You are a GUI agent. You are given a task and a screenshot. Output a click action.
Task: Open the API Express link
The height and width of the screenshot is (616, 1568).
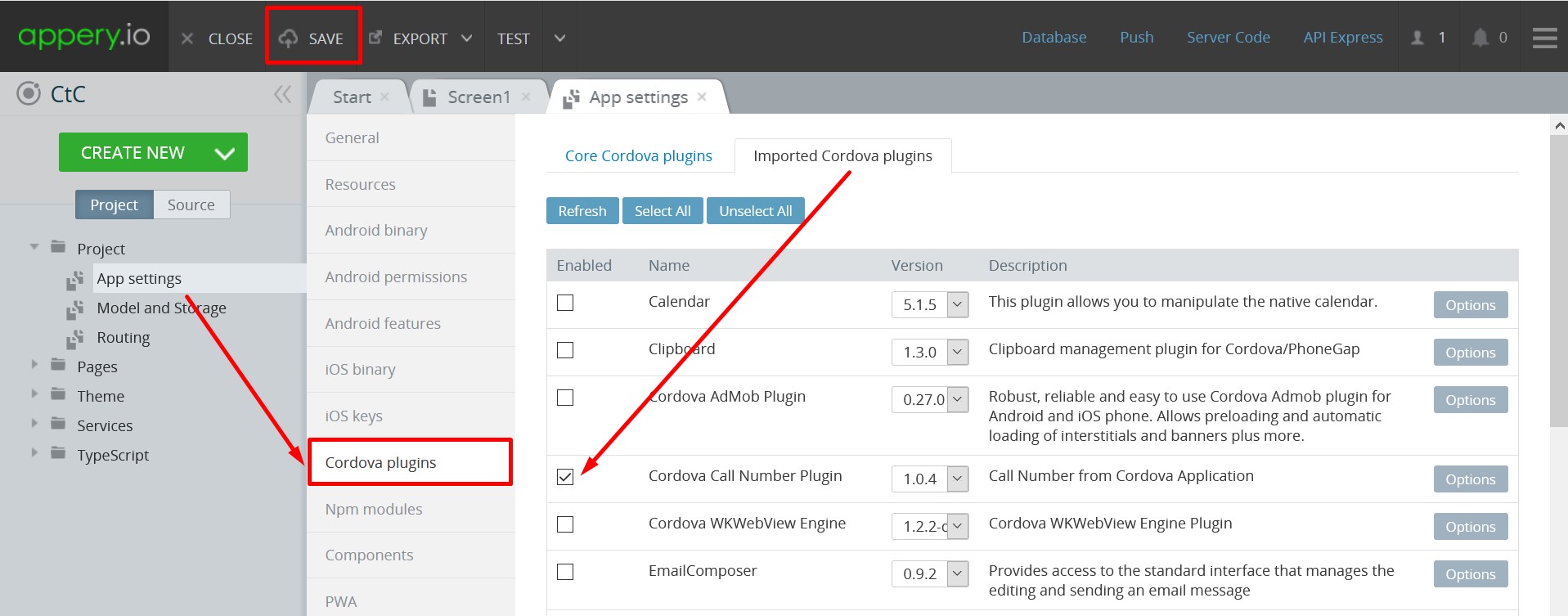(x=1343, y=37)
